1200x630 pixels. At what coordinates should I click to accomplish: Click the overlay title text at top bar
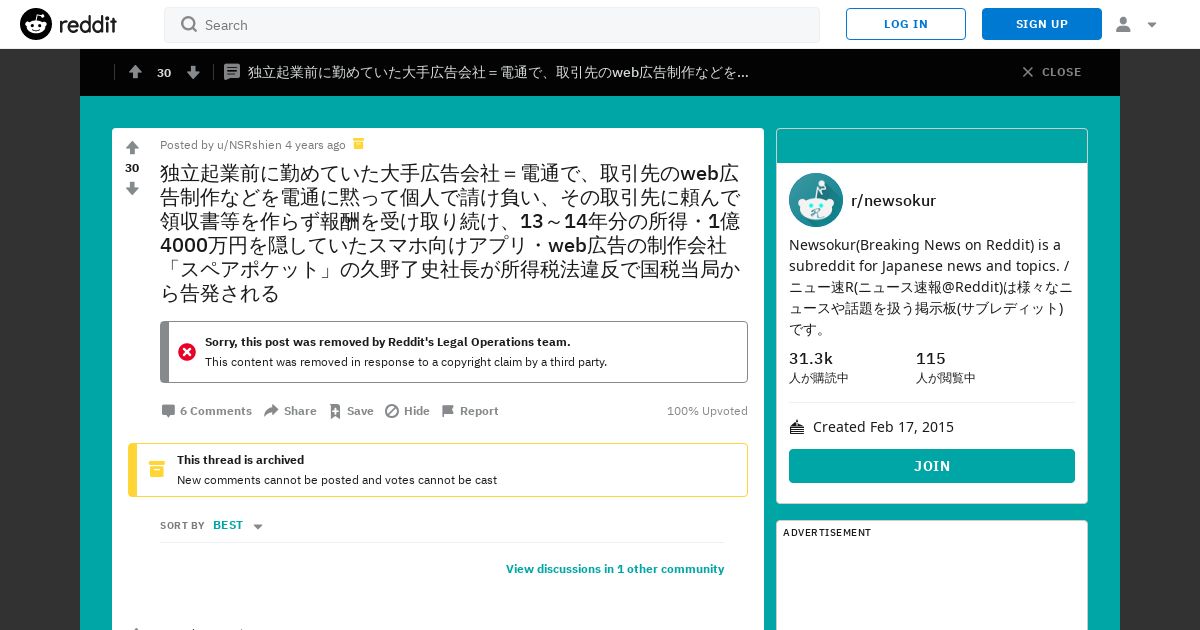click(499, 72)
